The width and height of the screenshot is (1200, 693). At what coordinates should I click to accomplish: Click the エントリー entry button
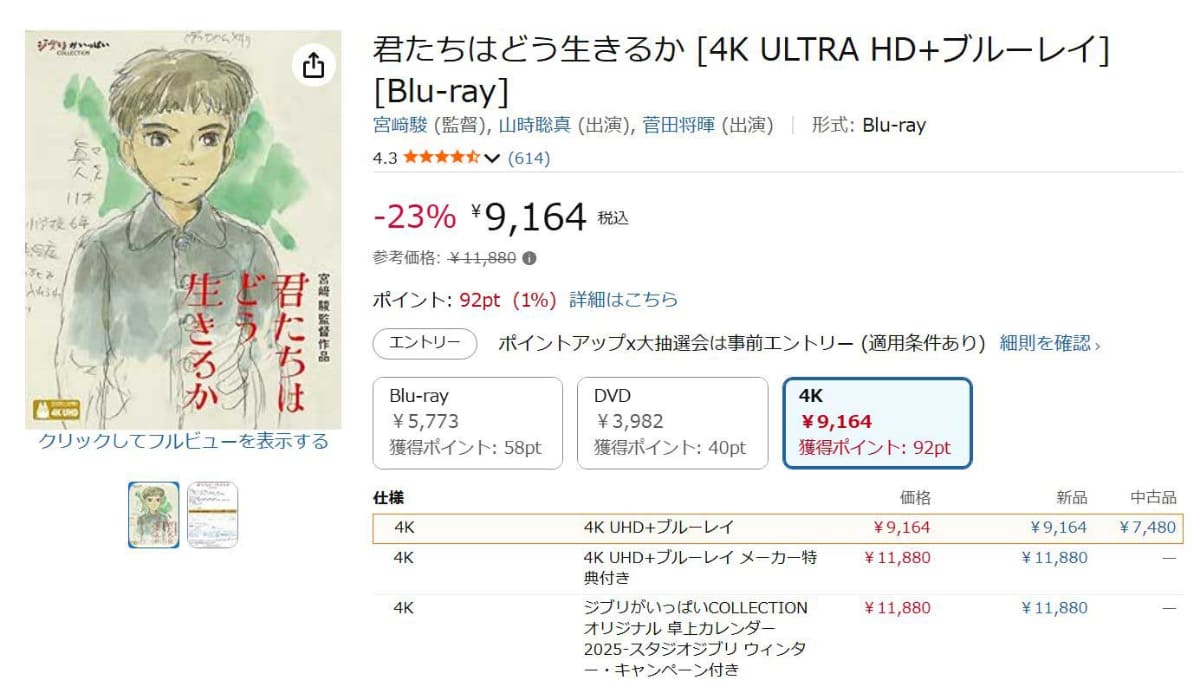tap(424, 344)
